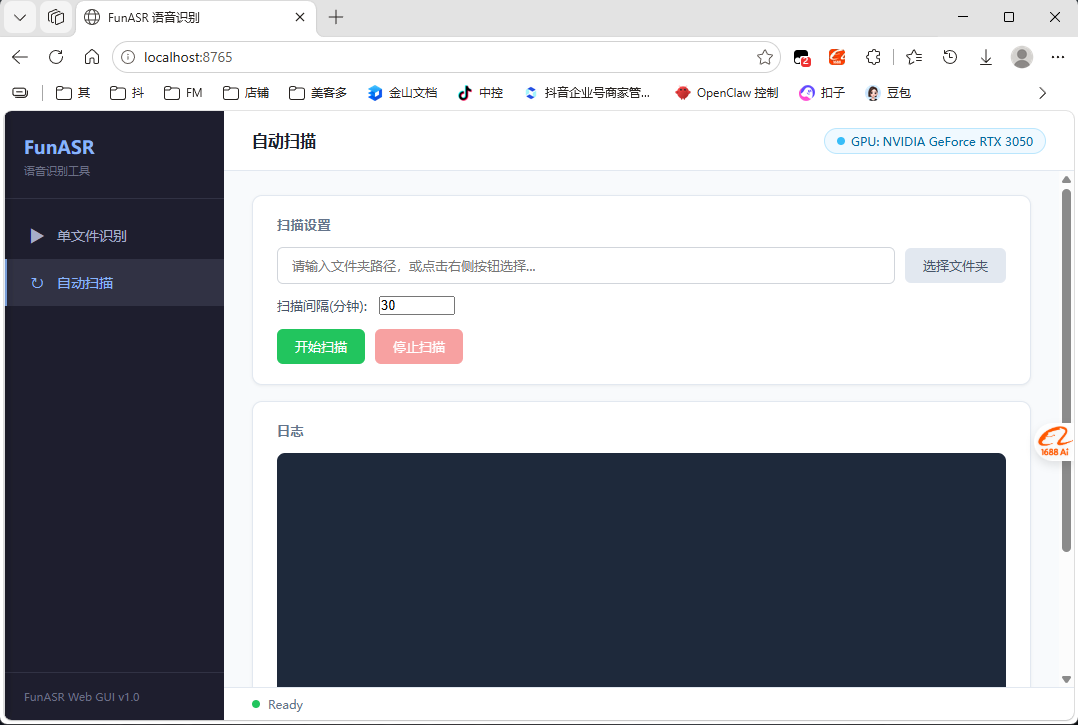The width and height of the screenshot is (1078, 725).
Task: Click the play triangle icon beside 单文件识别
Action: (37, 236)
